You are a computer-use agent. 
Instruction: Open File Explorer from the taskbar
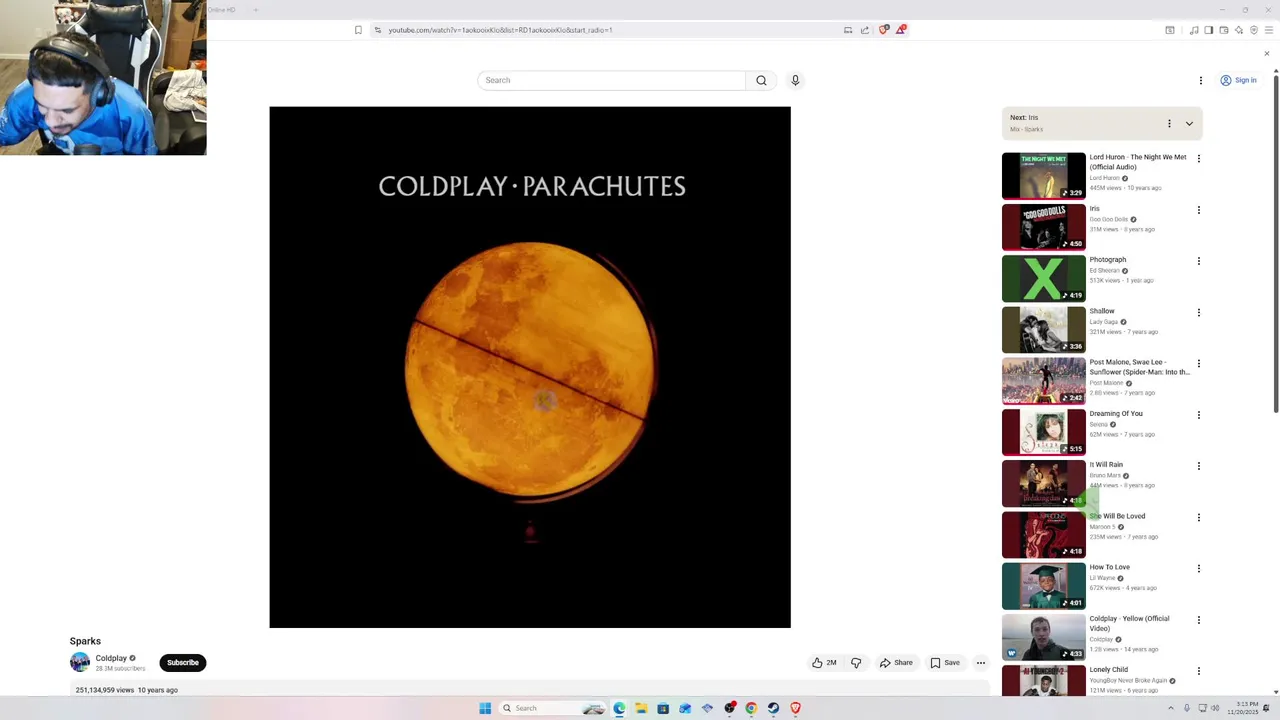pos(641,708)
